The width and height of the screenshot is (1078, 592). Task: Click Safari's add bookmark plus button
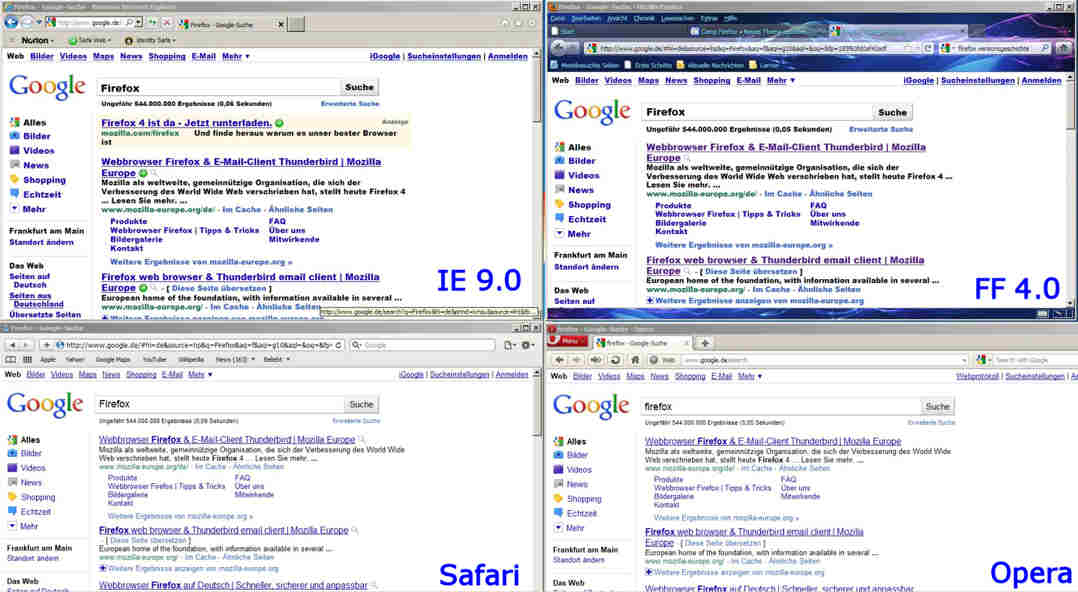47,344
